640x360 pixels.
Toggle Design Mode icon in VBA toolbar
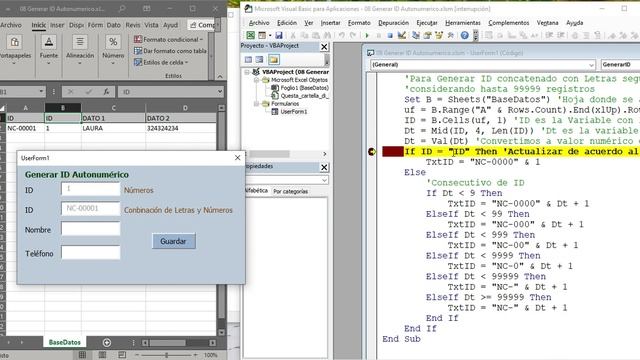click(x=402, y=36)
